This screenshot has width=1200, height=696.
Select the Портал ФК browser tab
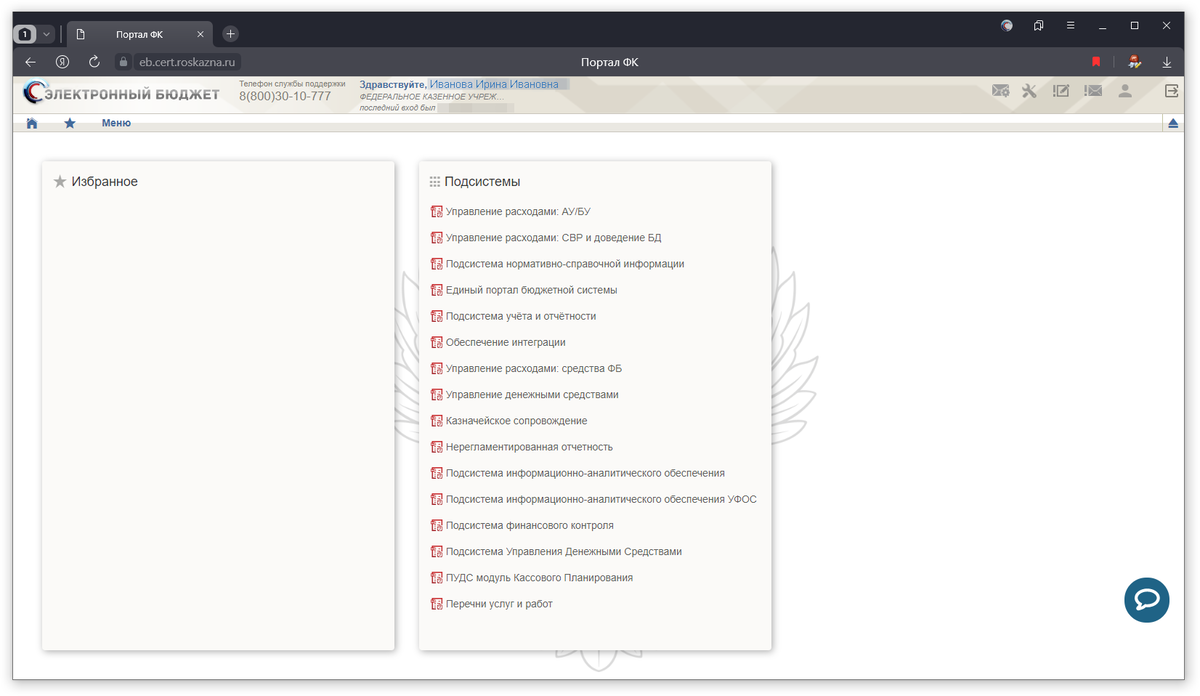(139, 34)
